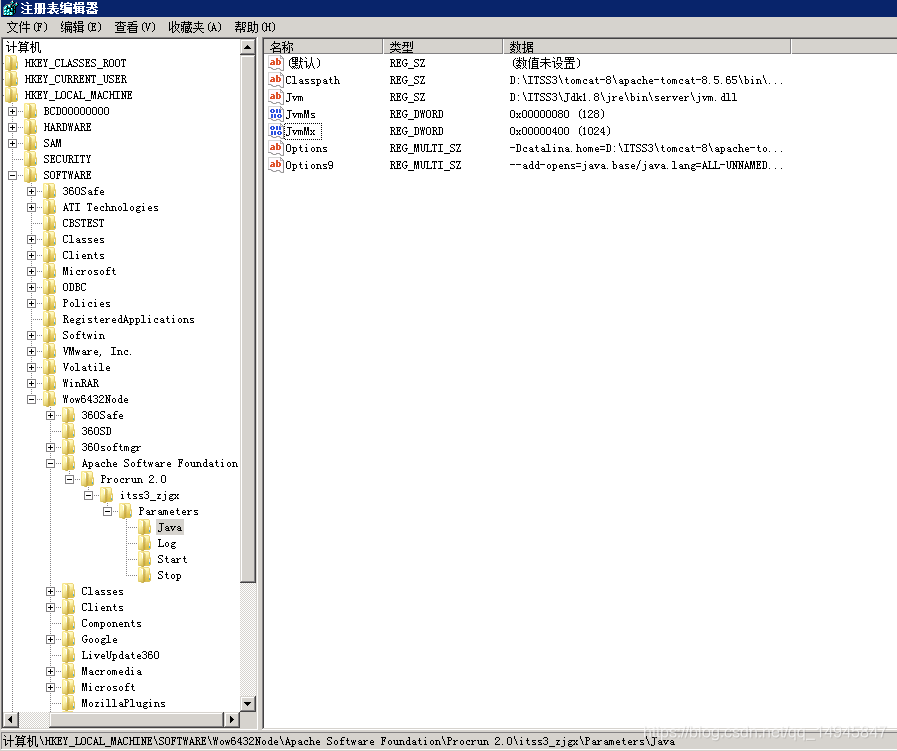Open the 收藏夹(A) menu
Screen dimensions: 897x751
195,27
